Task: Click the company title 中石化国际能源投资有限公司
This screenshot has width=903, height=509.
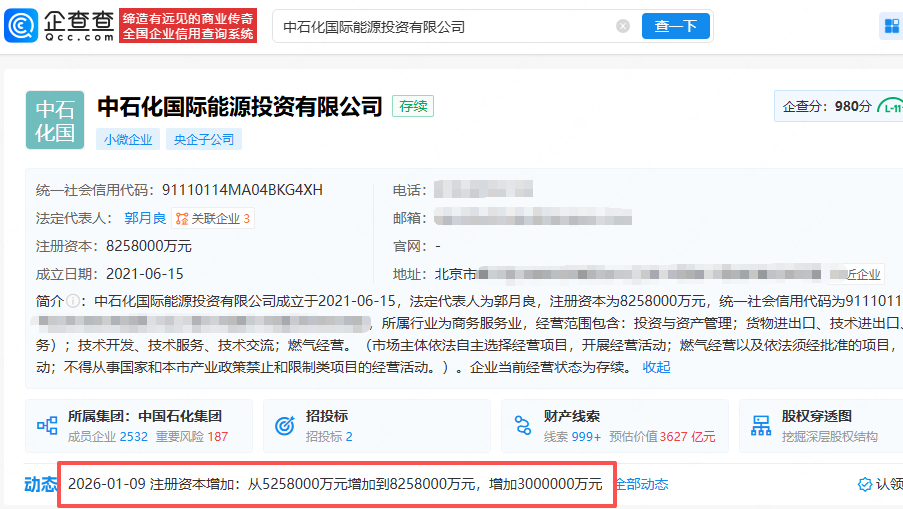Action: (x=240, y=107)
